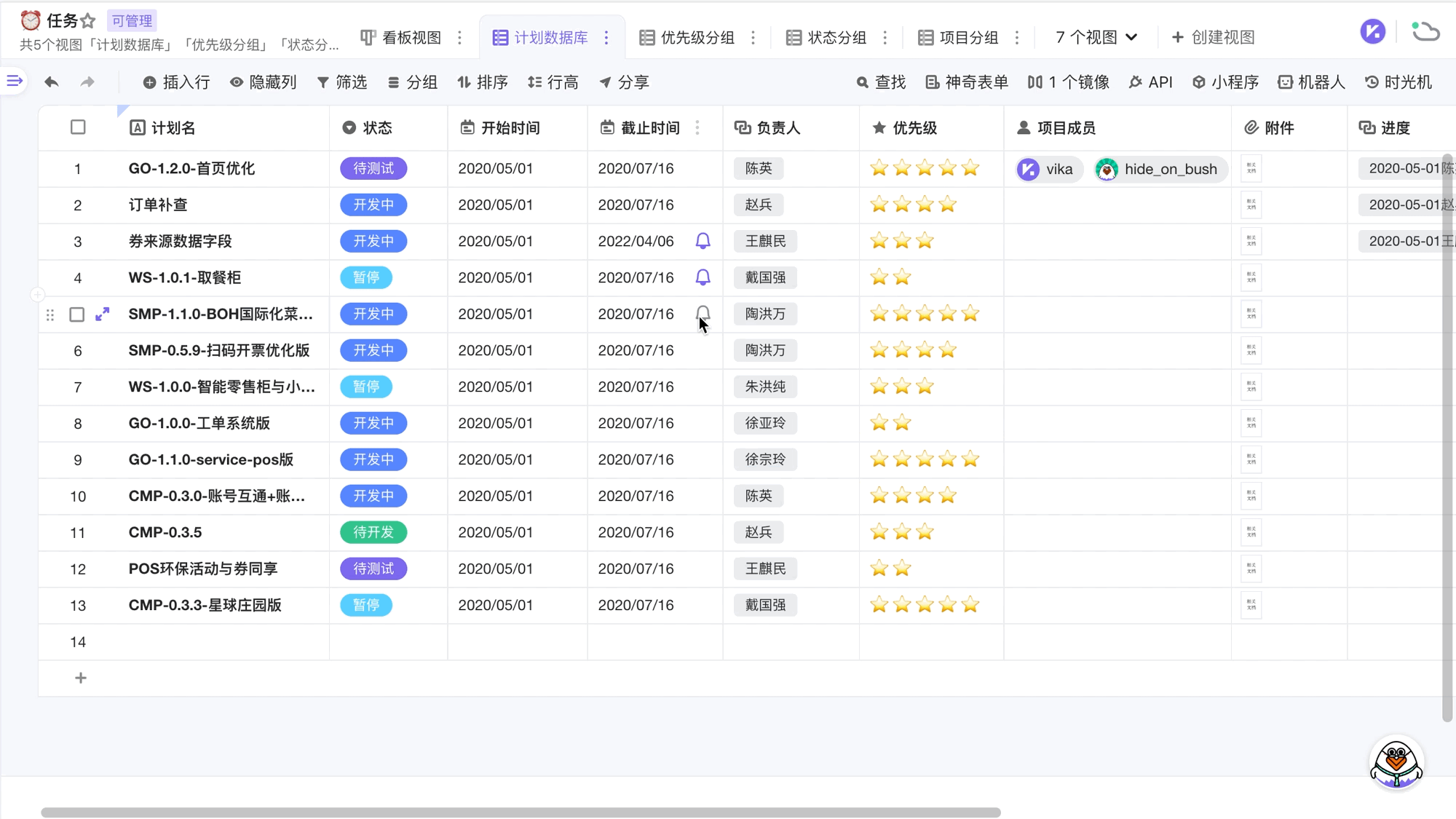The height and width of the screenshot is (819, 1456).
Task: Click the undo arrow icon
Action: click(51, 82)
